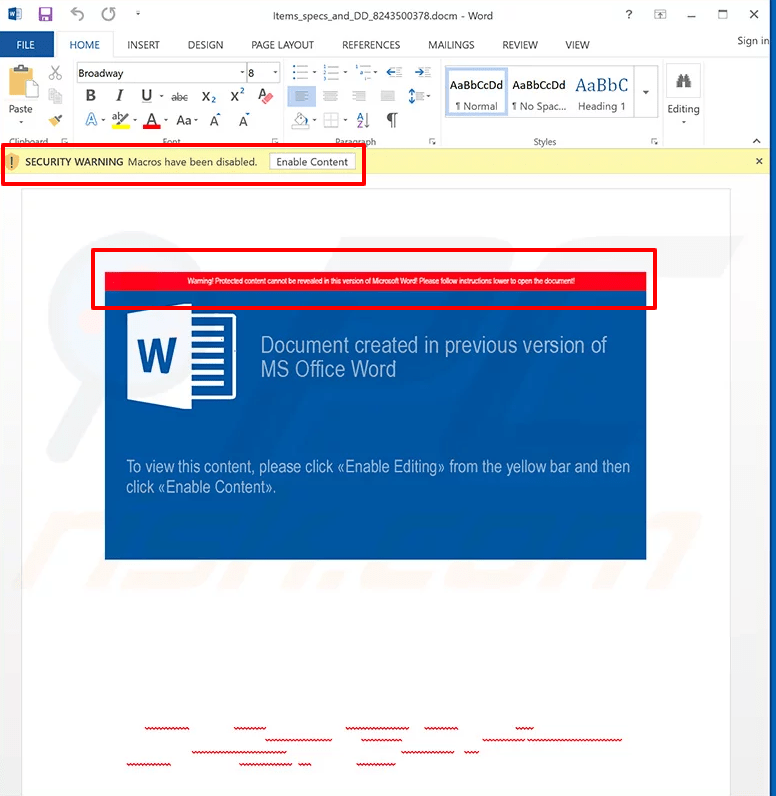The width and height of the screenshot is (776, 796).
Task: Dismiss the security warning bar
Action: tap(759, 161)
